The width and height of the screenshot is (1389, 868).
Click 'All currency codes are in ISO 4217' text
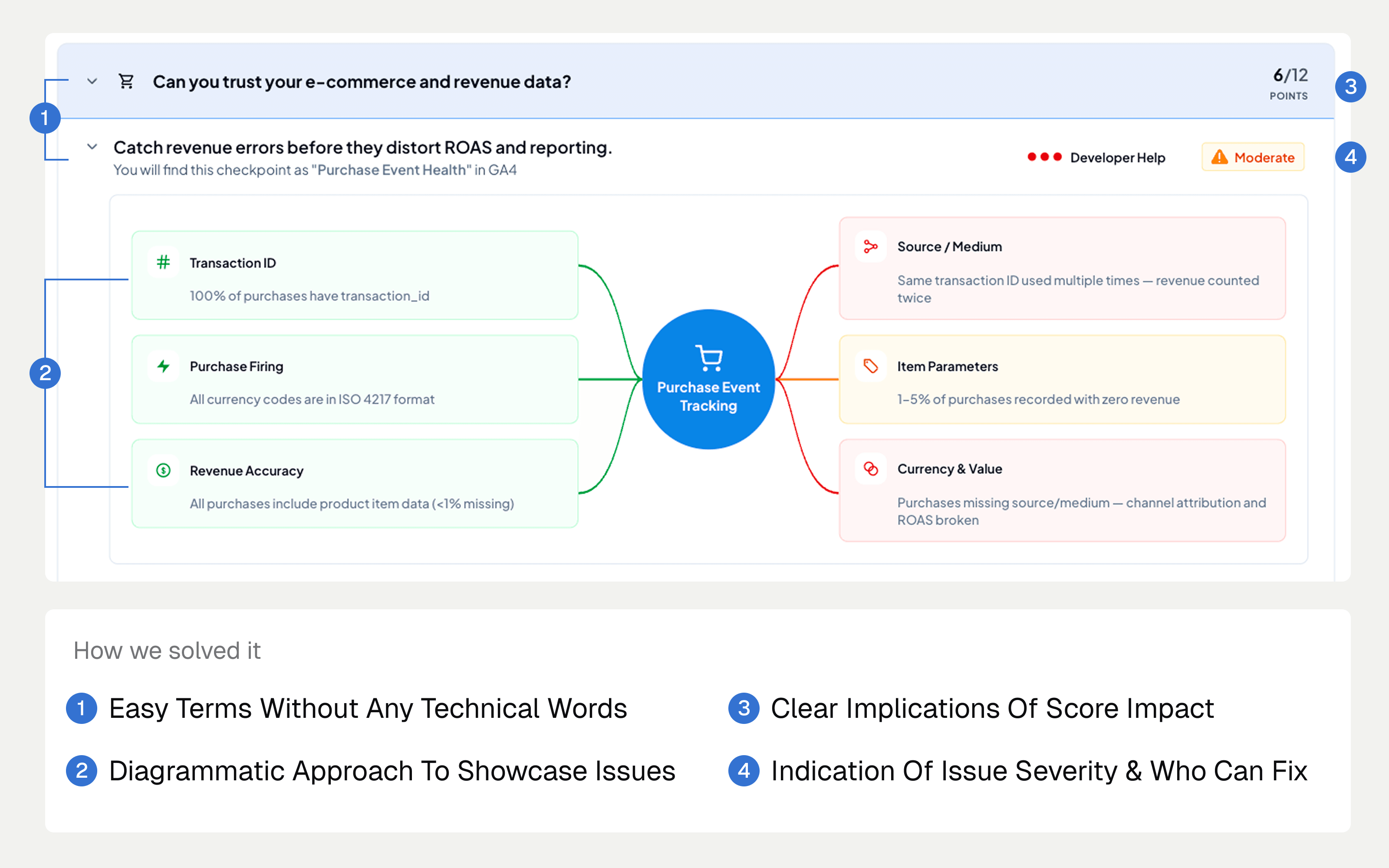coord(312,399)
